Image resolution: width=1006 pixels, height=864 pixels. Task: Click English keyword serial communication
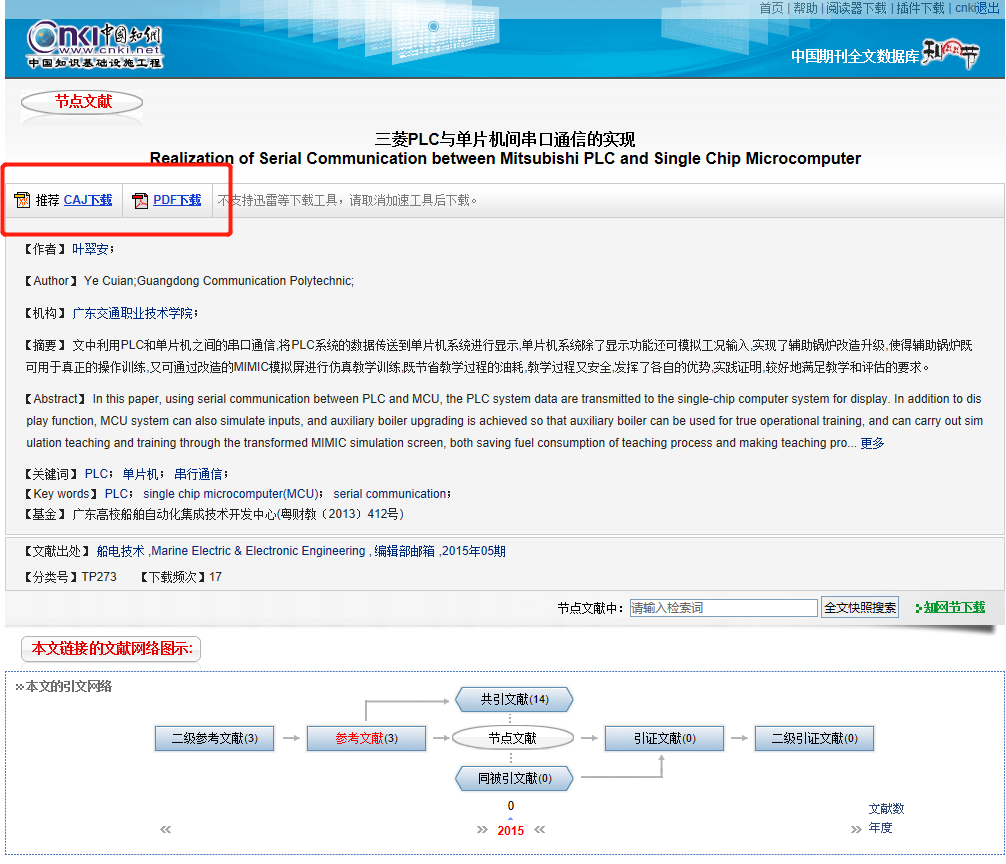click(389, 494)
